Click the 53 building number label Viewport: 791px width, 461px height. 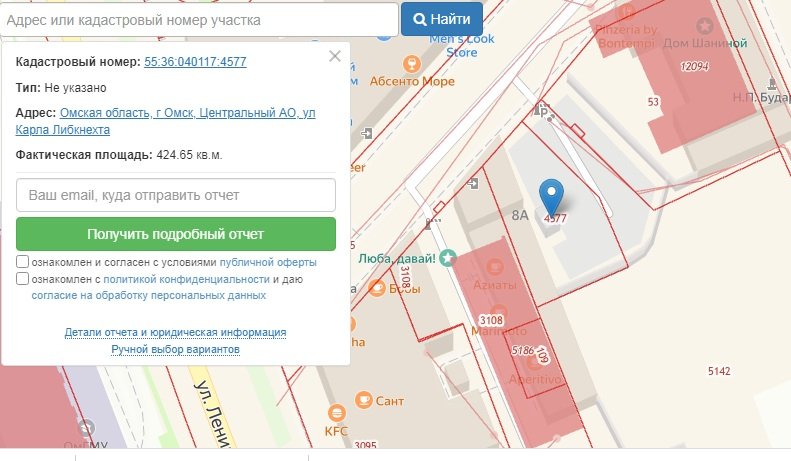653,102
